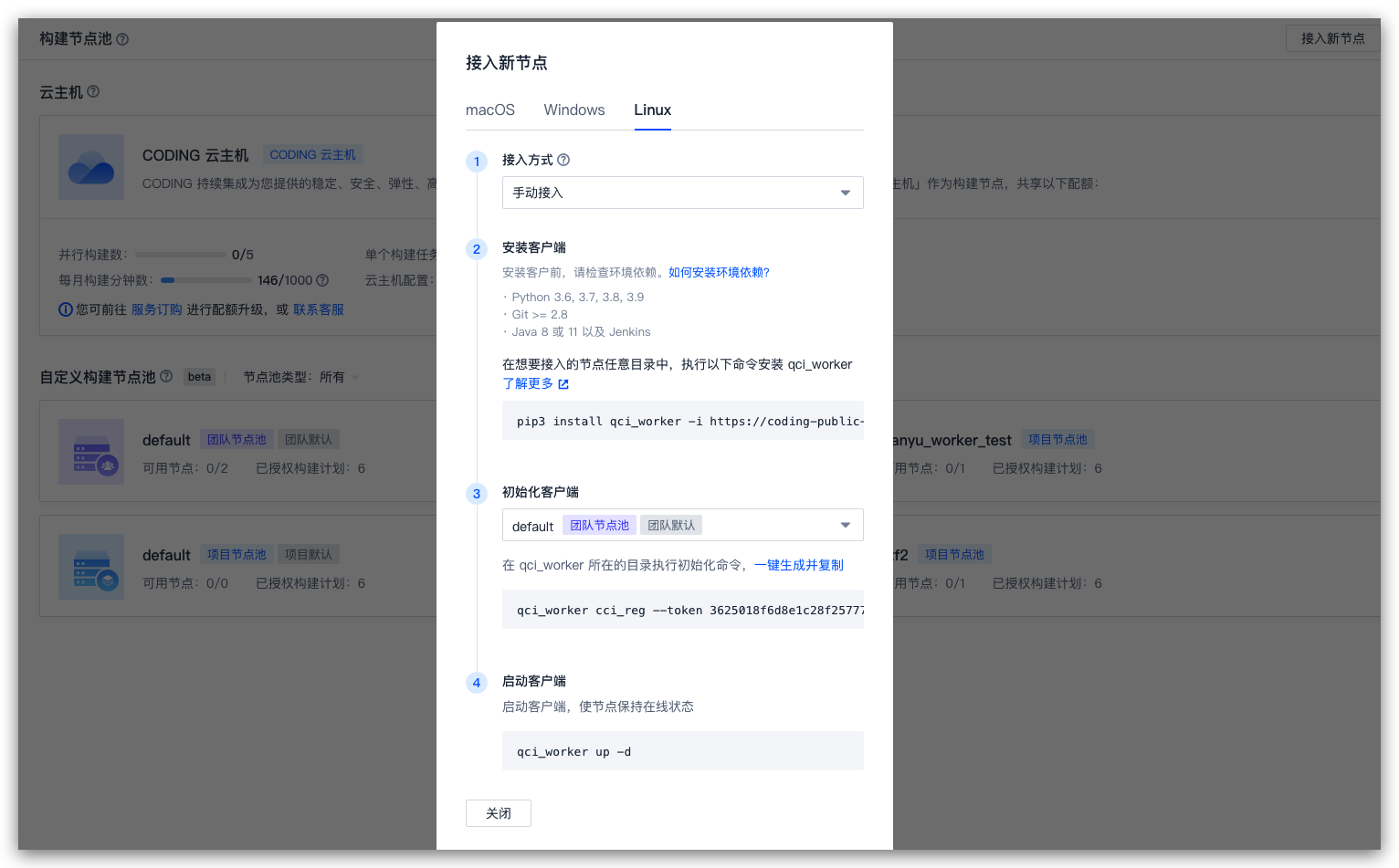1399x868 pixels.
Task: Click the pip3 install qci_worker command box
Action: point(683,421)
